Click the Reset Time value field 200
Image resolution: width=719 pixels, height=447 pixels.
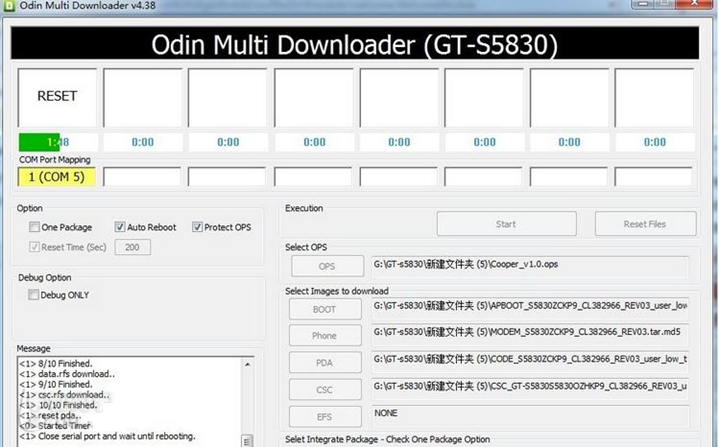pos(133,247)
